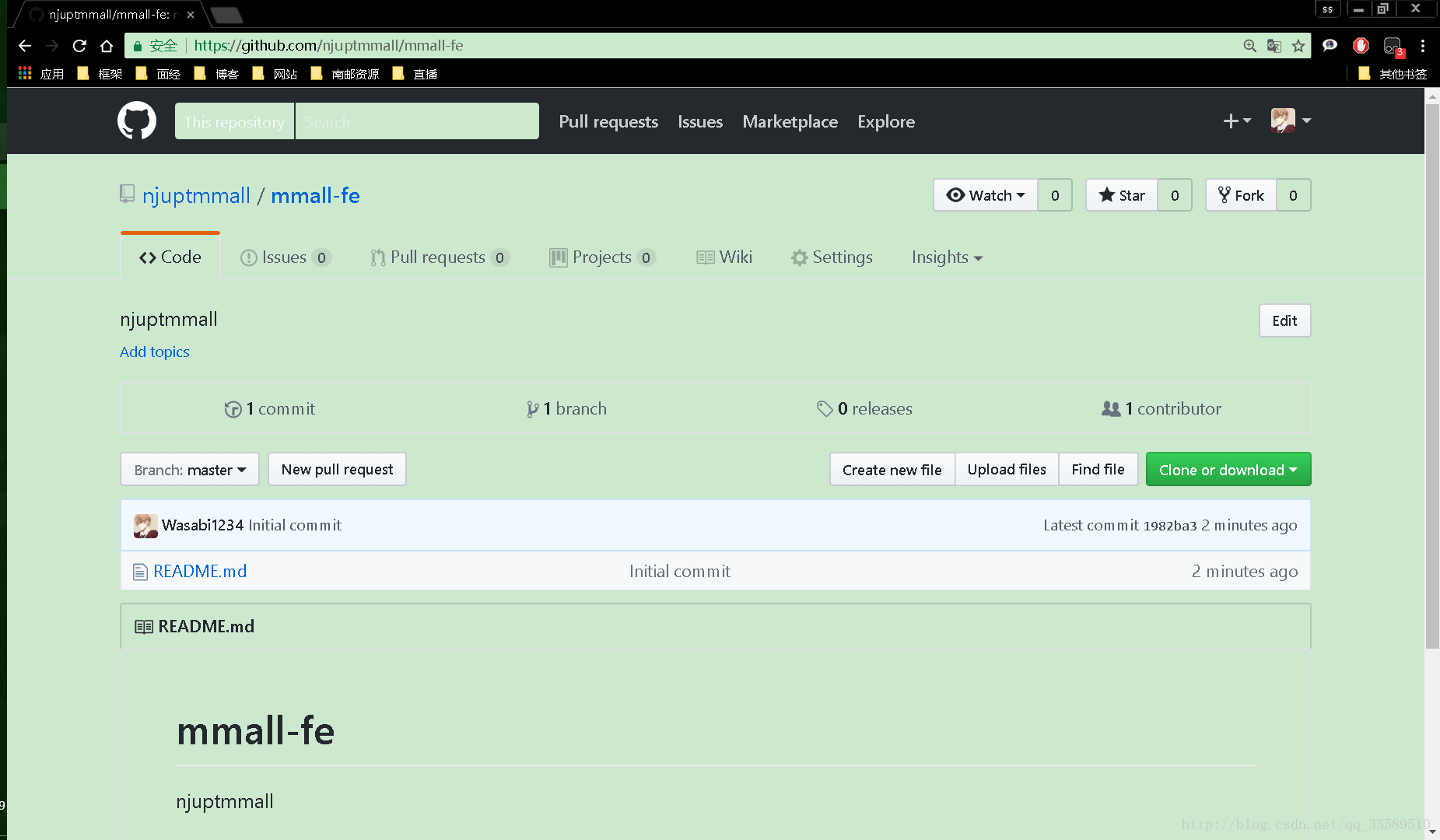Open the 面经 bookmarks folder
Image resolution: width=1440 pixels, height=840 pixels.
pyautogui.click(x=158, y=74)
